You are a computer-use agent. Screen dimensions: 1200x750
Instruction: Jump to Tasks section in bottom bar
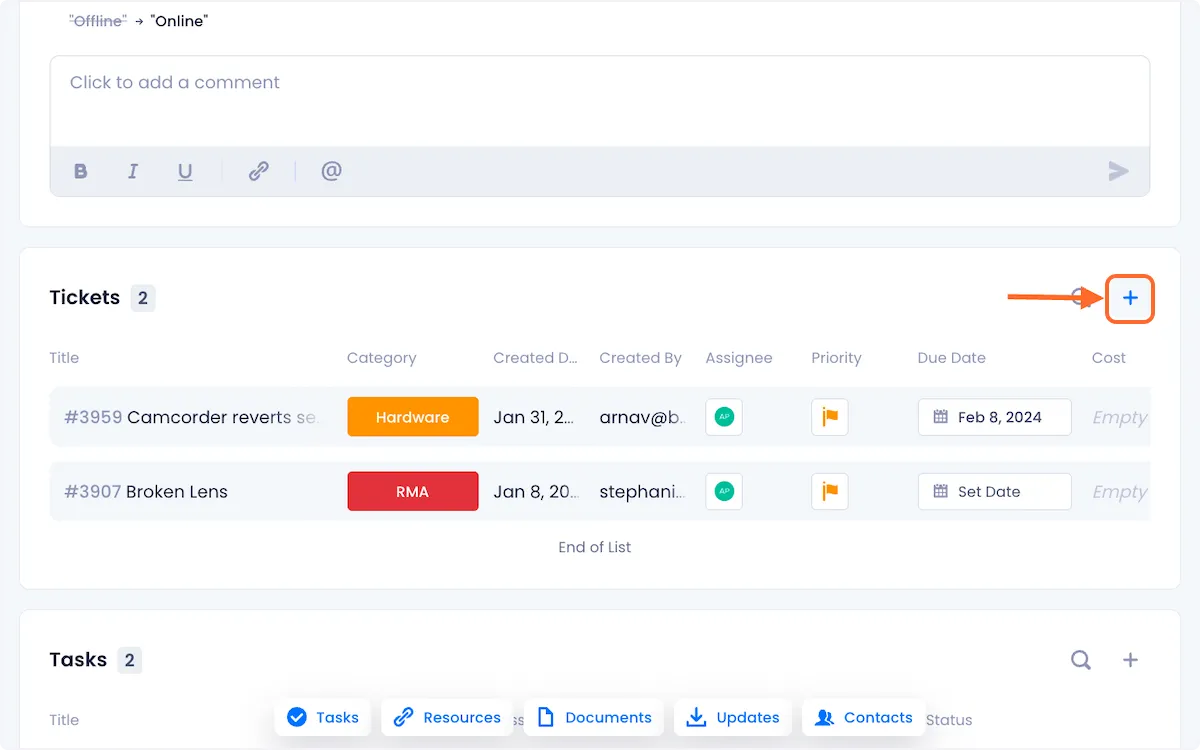(x=323, y=717)
